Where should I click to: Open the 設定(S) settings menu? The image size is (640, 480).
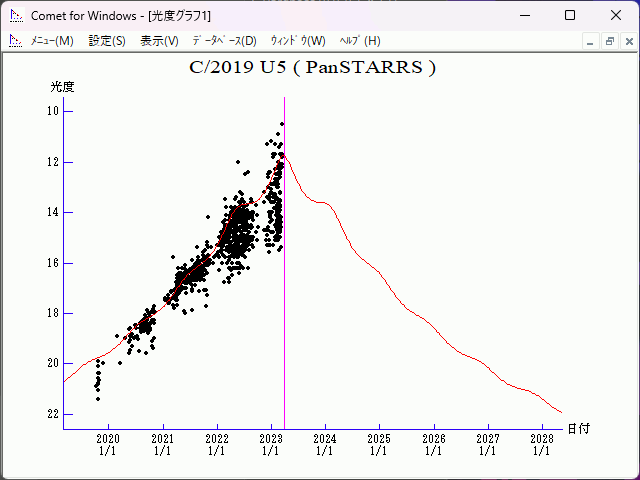pos(107,41)
